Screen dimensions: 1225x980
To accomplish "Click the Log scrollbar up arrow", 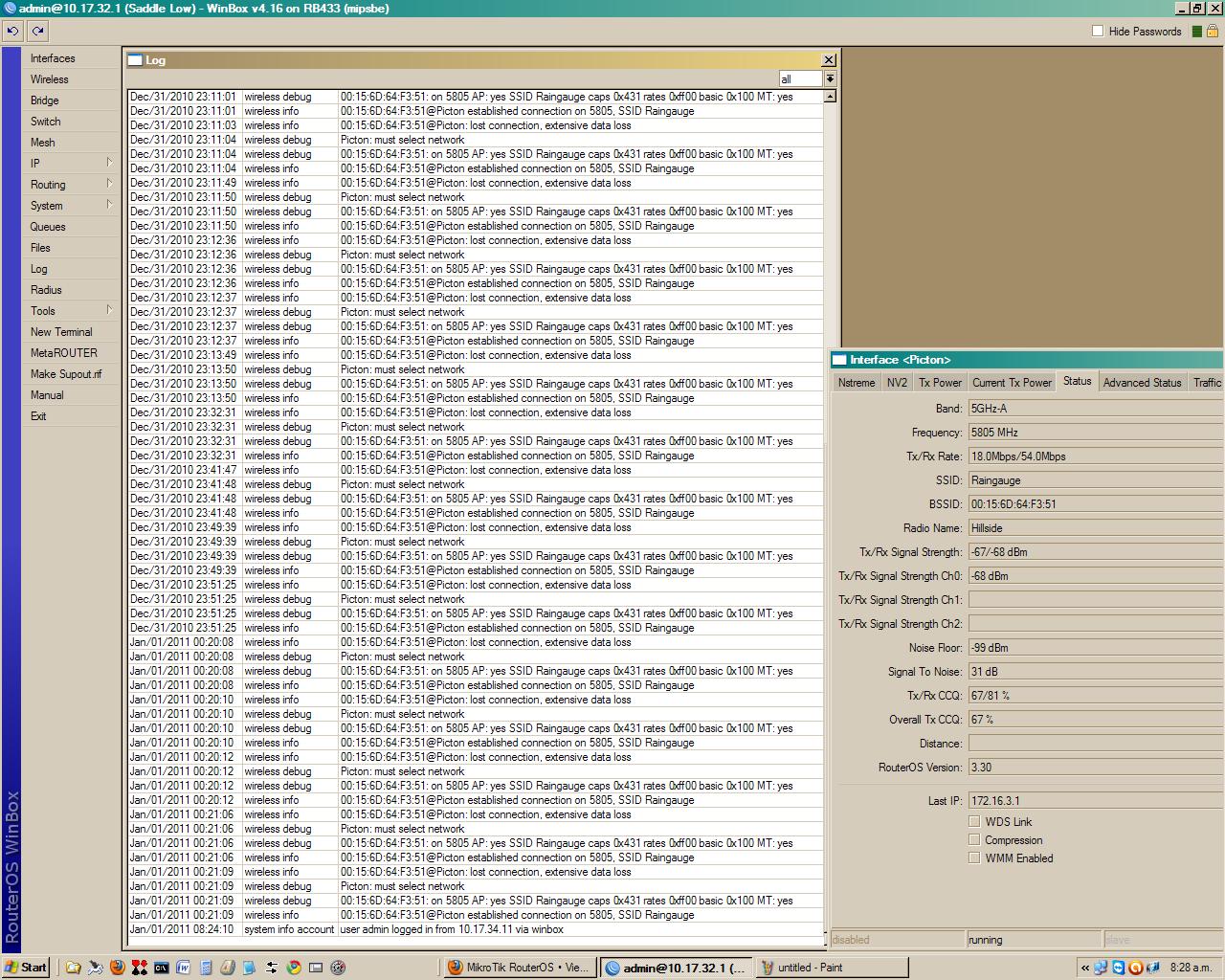I will (830, 96).
